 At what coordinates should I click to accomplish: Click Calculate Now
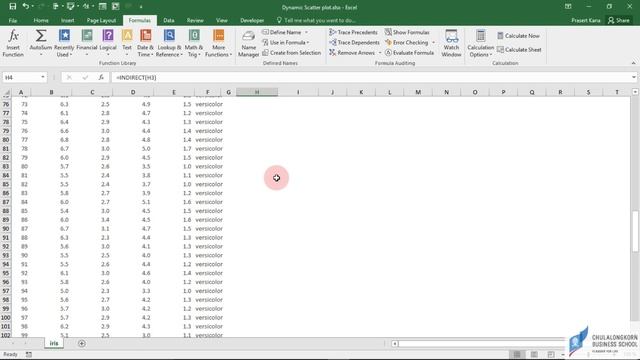518,36
